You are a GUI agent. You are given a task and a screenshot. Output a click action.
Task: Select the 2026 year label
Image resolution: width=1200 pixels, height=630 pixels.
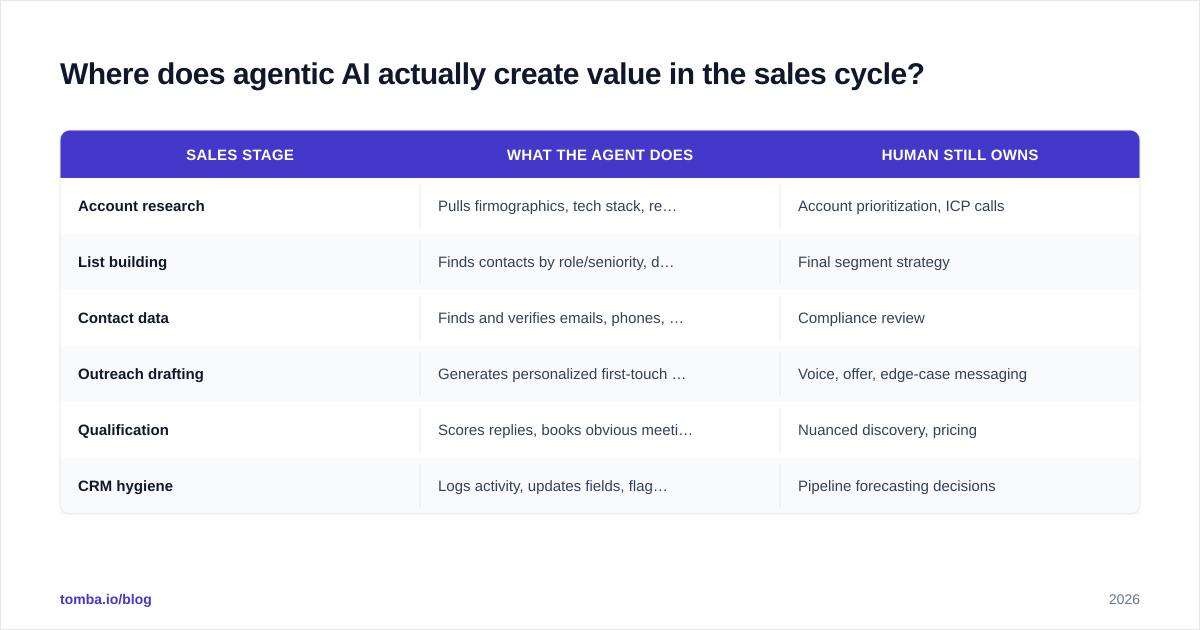(x=1124, y=599)
